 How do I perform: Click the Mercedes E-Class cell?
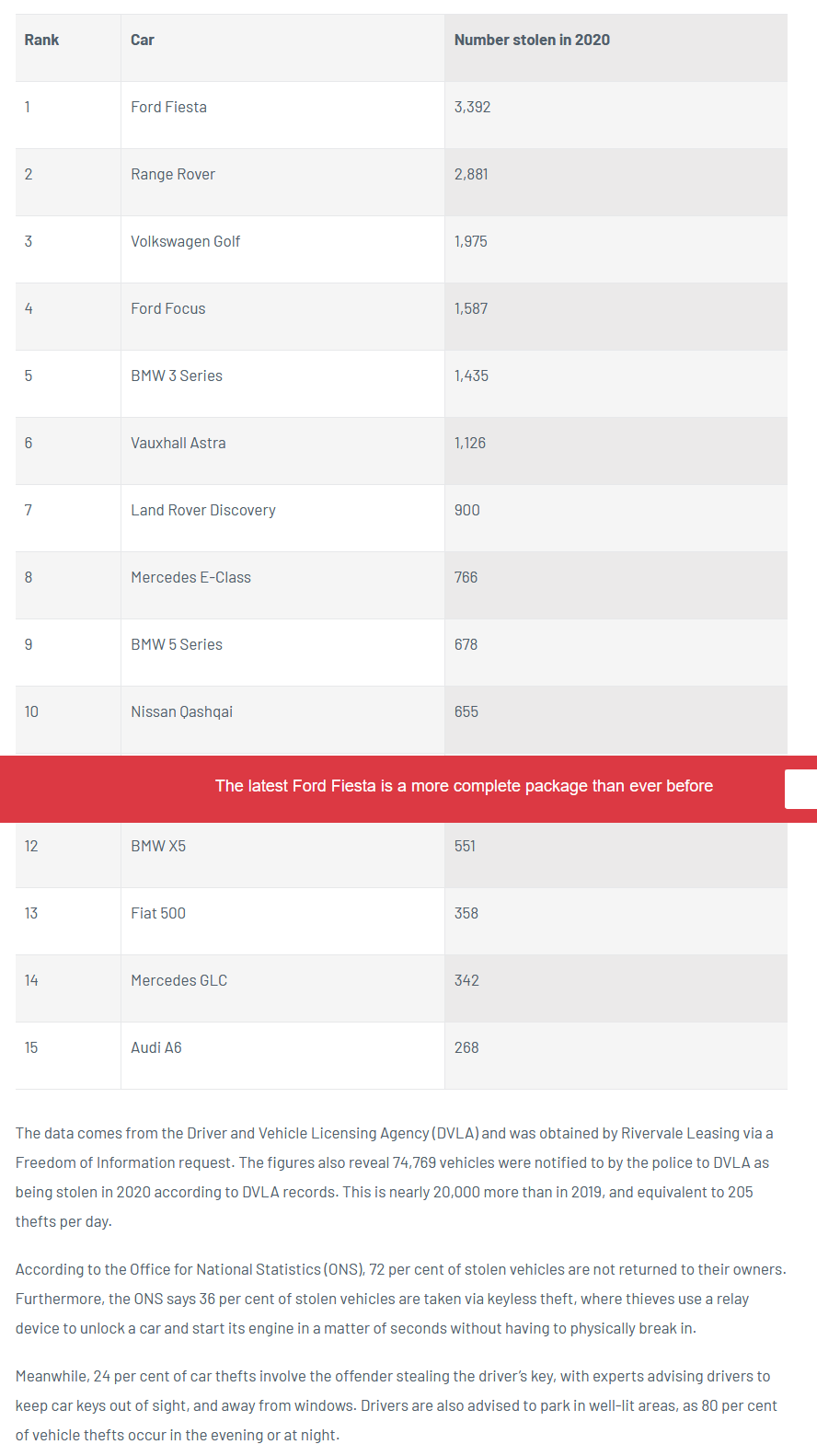pyautogui.click(x=190, y=578)
